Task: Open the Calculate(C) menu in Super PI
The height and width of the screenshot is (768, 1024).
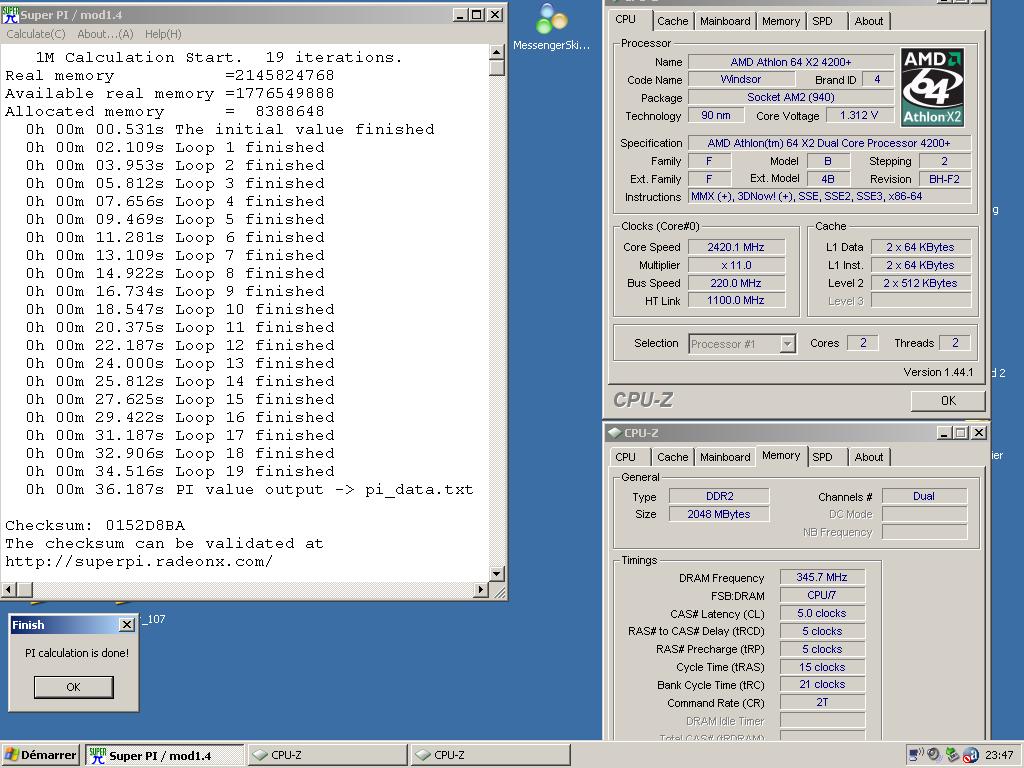Action: point(36,34)
